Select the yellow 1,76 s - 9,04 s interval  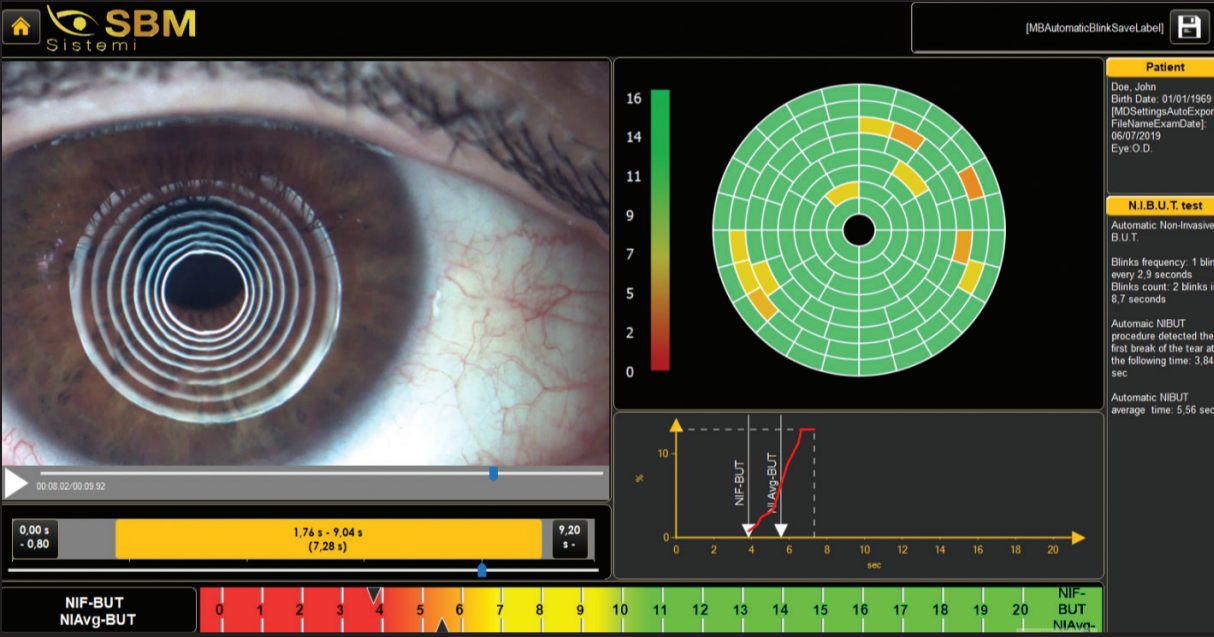tap(329, 539)
